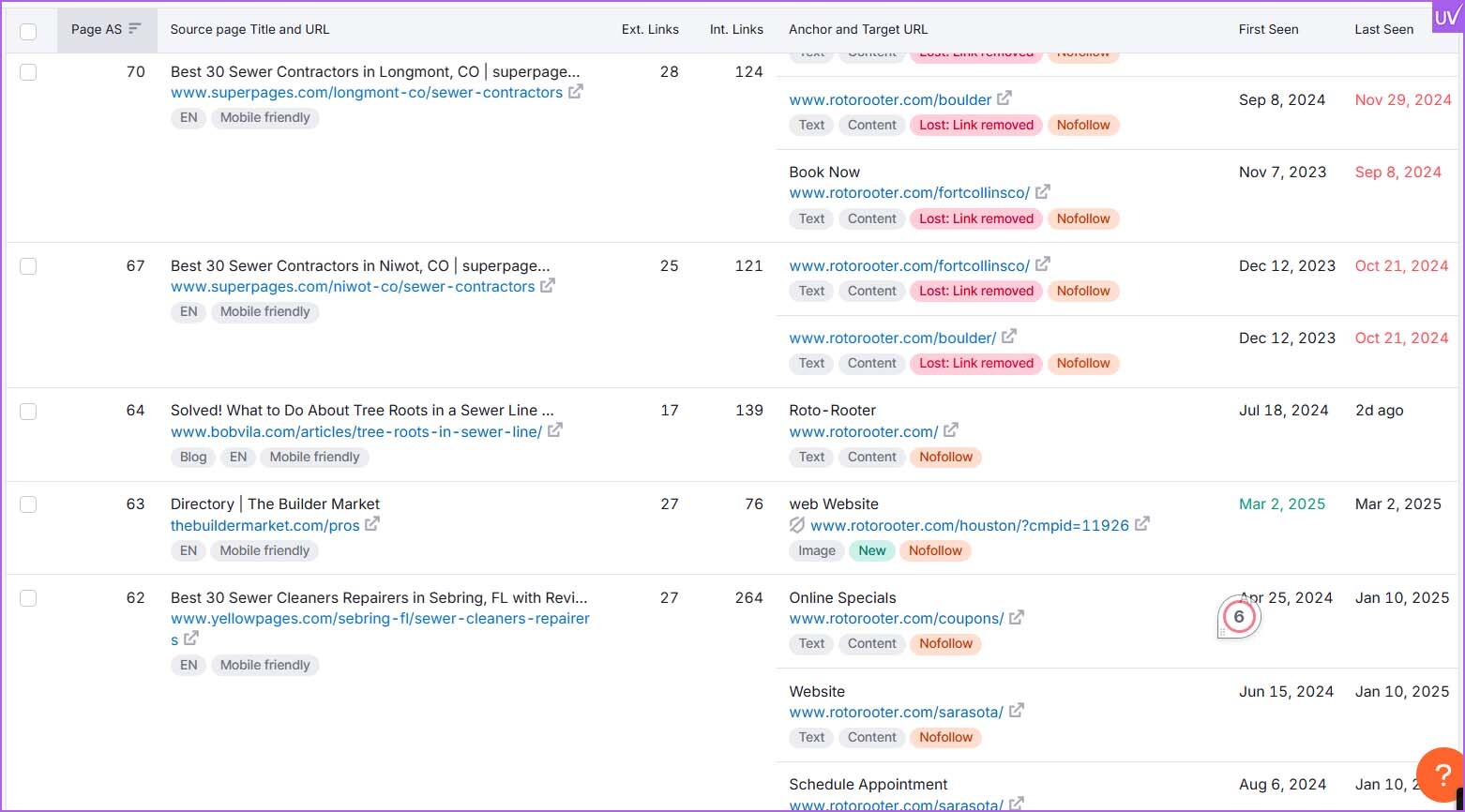Sort by the Page AS column header
Image resolution: width=1465 pixels, height=812 pixels.
[x=106, y=29]
